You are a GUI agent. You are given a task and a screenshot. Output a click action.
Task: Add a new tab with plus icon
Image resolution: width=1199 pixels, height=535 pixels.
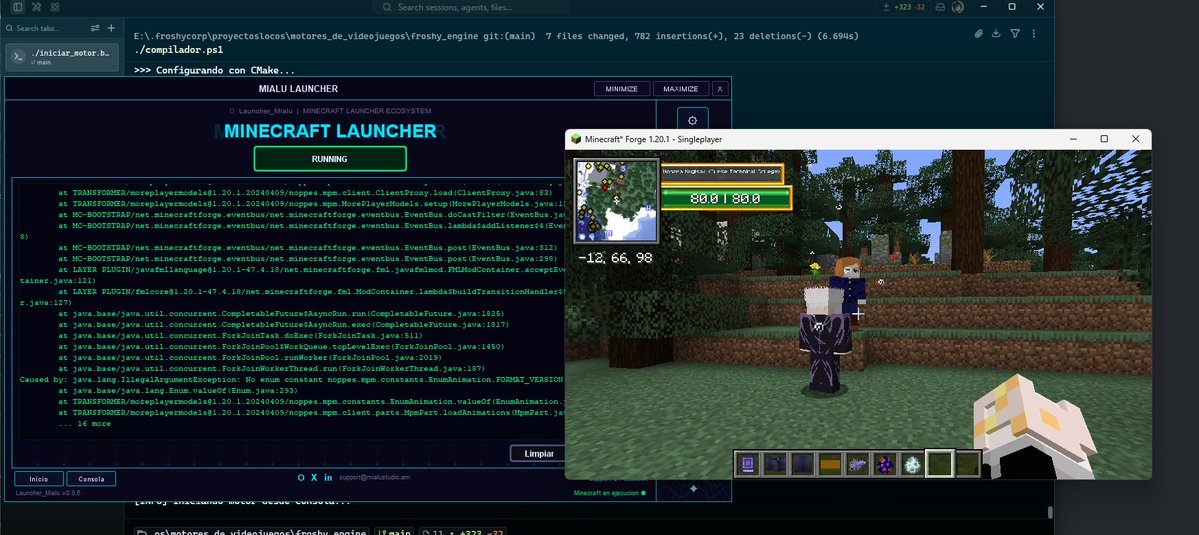[x=111, y=28]
